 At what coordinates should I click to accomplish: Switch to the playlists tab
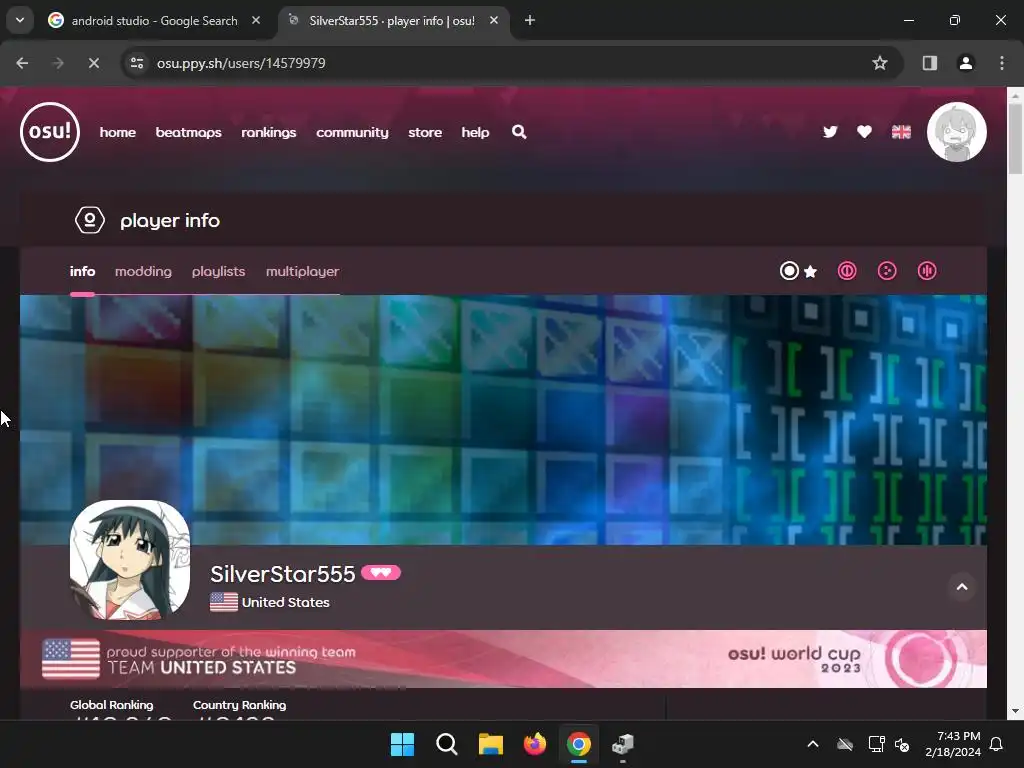click(218, 271)
